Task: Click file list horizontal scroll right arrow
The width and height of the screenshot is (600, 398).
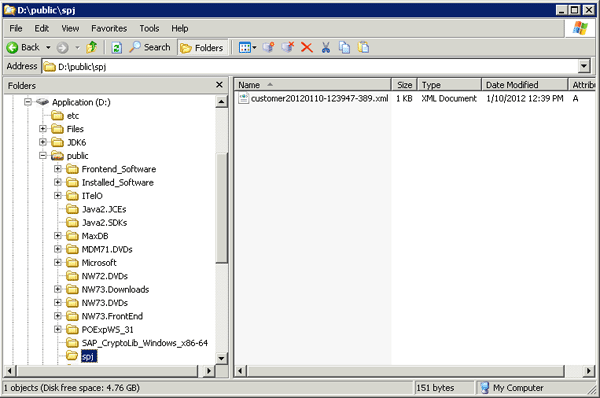Action: [x=588, y=370]
